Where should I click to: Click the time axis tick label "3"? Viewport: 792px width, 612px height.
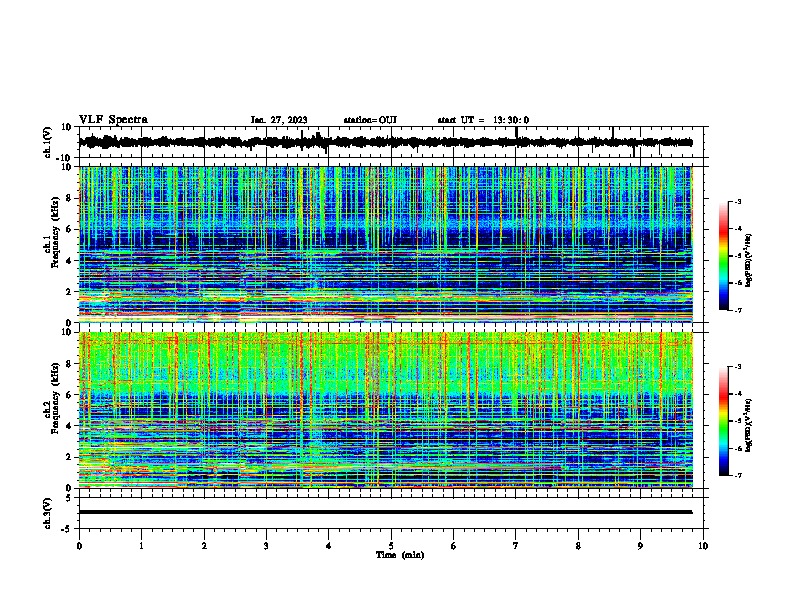266,546
